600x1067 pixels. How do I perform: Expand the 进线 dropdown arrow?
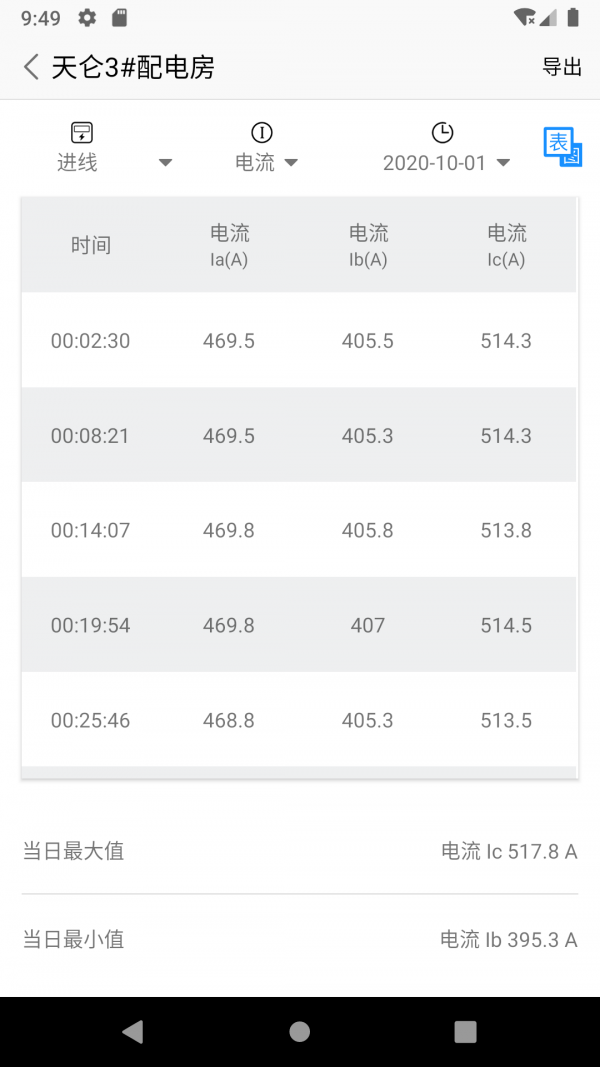click(166, 163)
